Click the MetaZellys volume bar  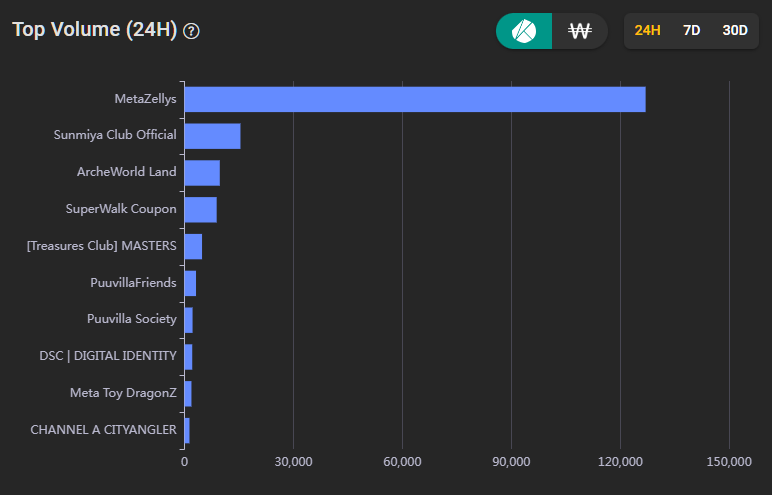[x=415, y=99]
